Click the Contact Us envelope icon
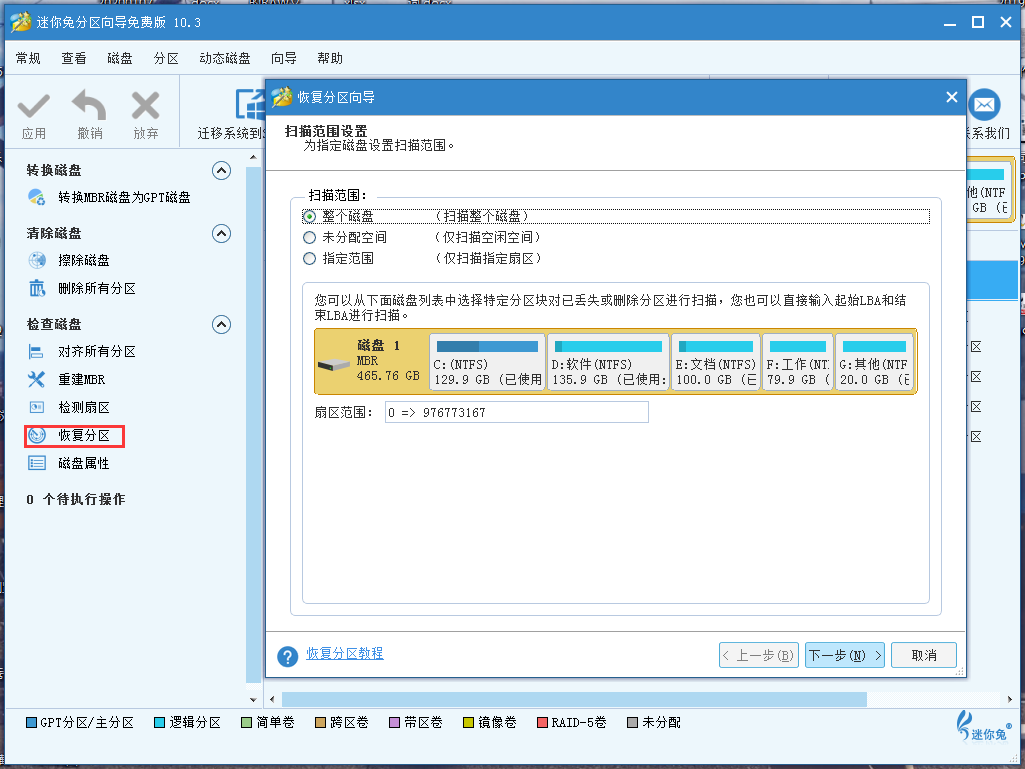This screenshot has width=1025, height=769. 984,105
